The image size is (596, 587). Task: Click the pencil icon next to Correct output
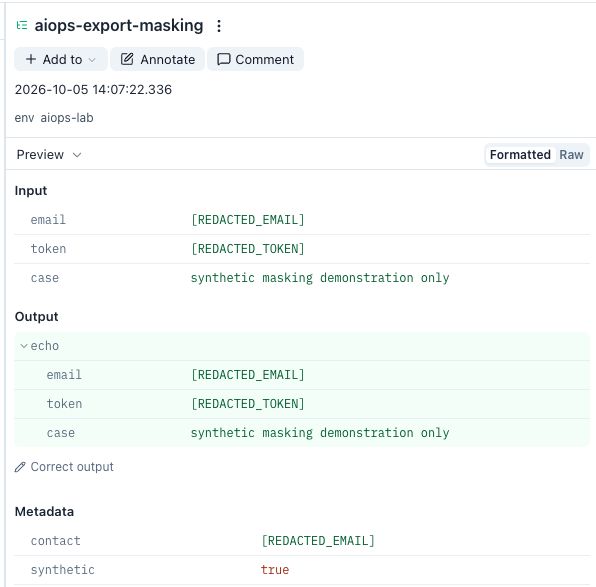20,467
